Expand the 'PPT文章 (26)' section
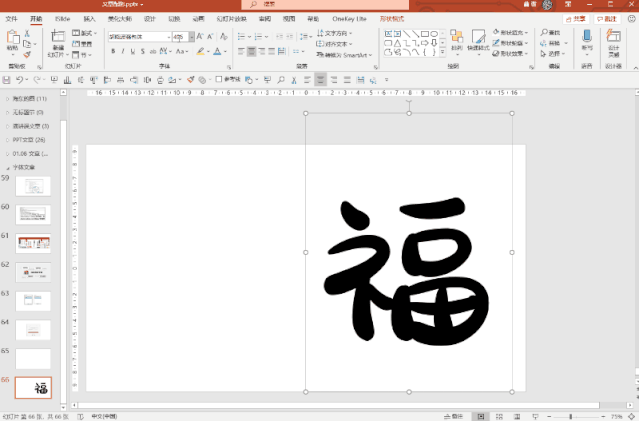The height and width of the screenshot is (421, 639). click(7, 140)
